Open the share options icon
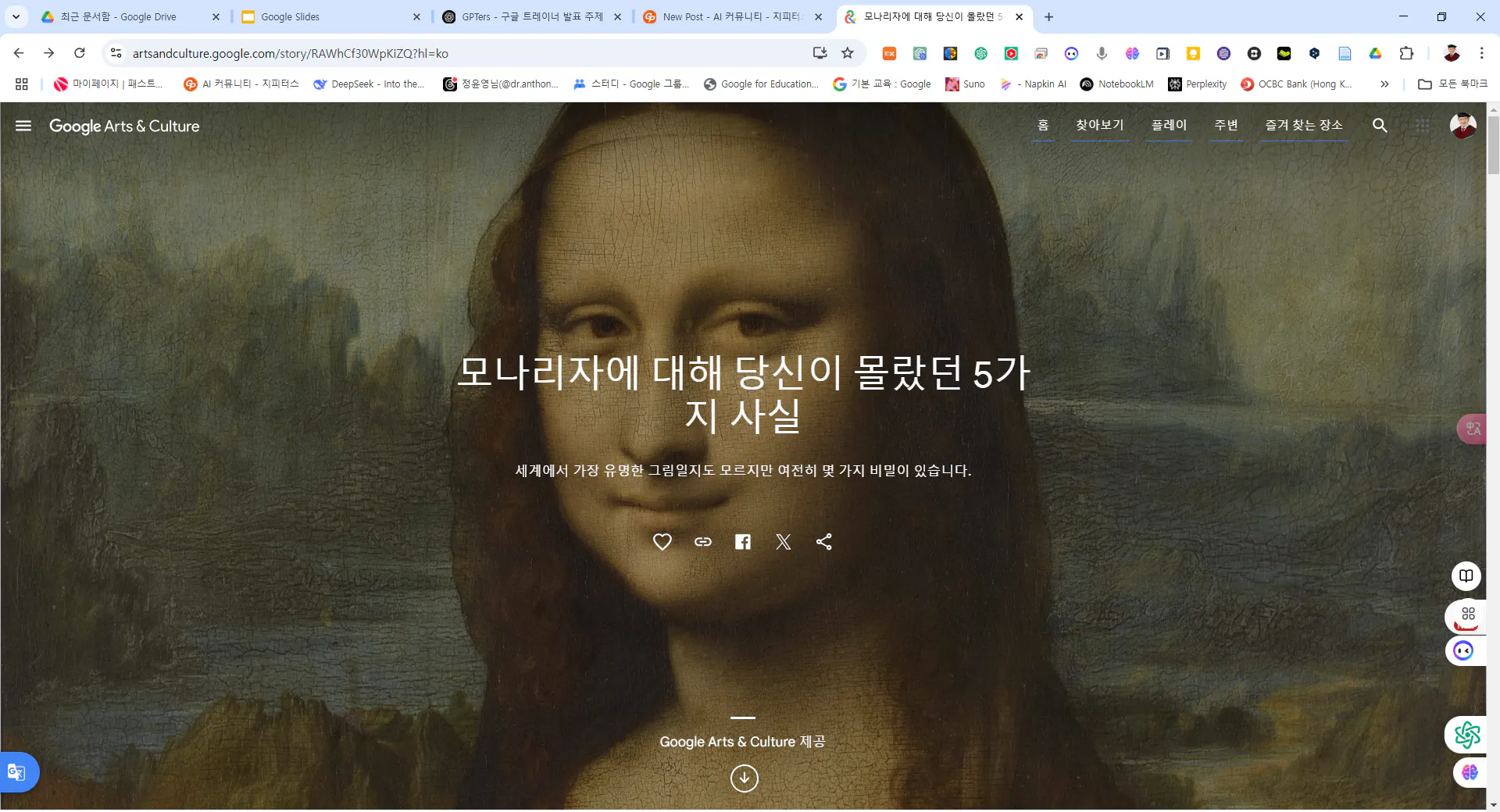 824,542
